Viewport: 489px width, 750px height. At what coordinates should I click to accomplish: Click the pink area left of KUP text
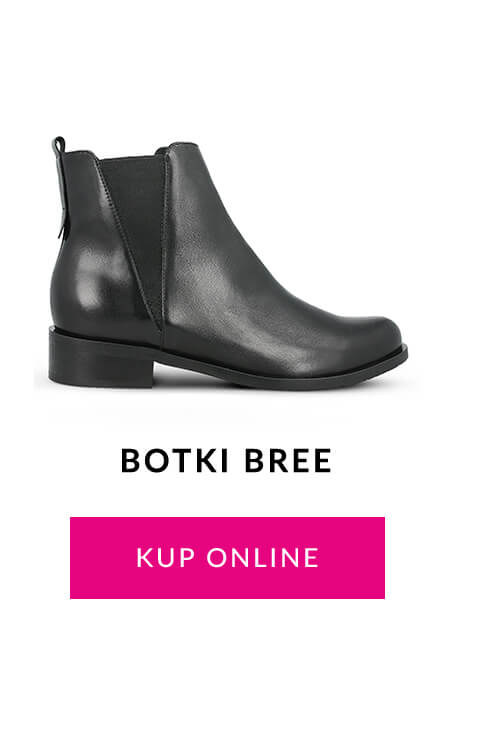click(103, 558)
